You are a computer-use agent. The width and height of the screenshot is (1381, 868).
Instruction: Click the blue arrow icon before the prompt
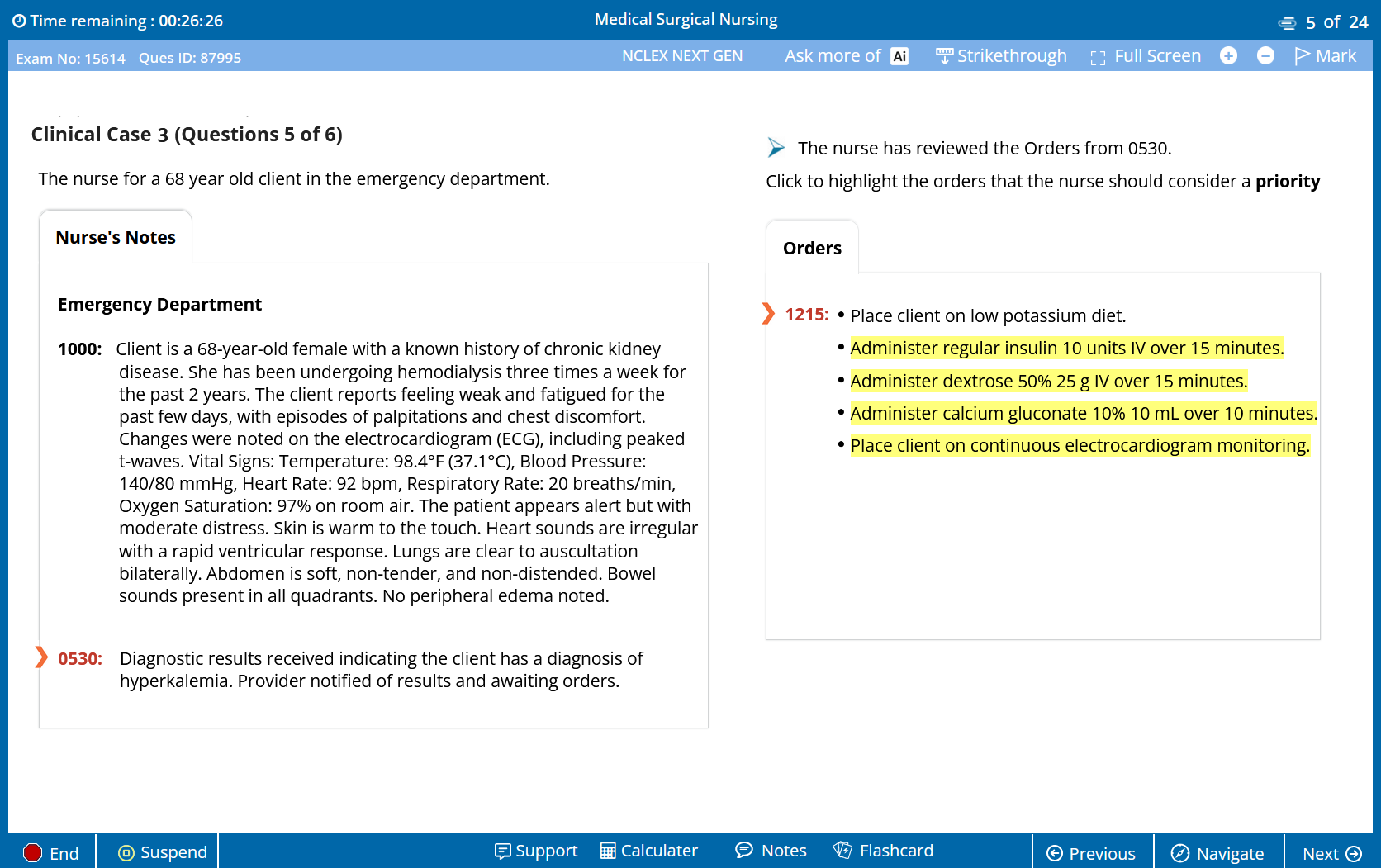(776, 147)
